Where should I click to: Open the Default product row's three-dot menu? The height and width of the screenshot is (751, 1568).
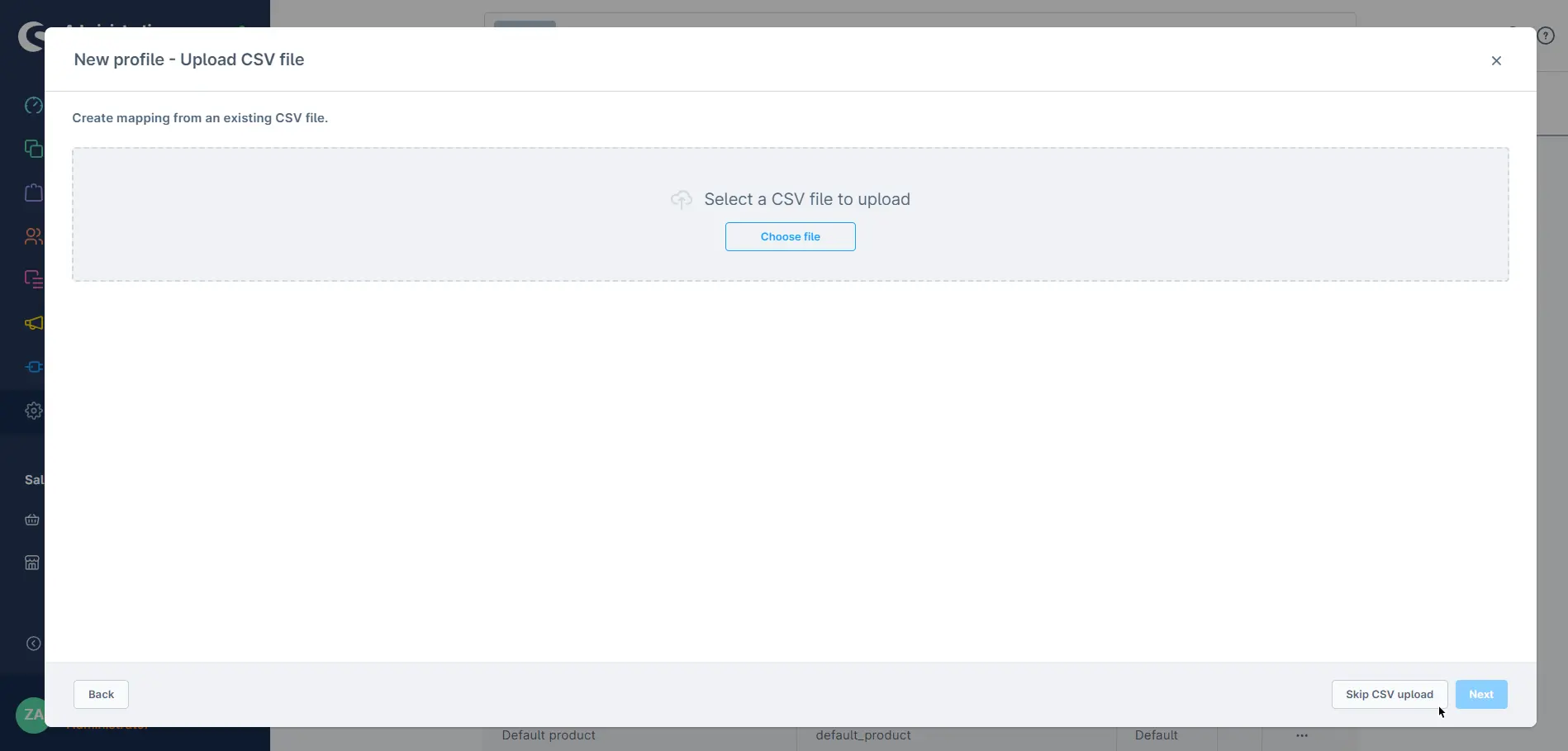tap(1302, 735)
